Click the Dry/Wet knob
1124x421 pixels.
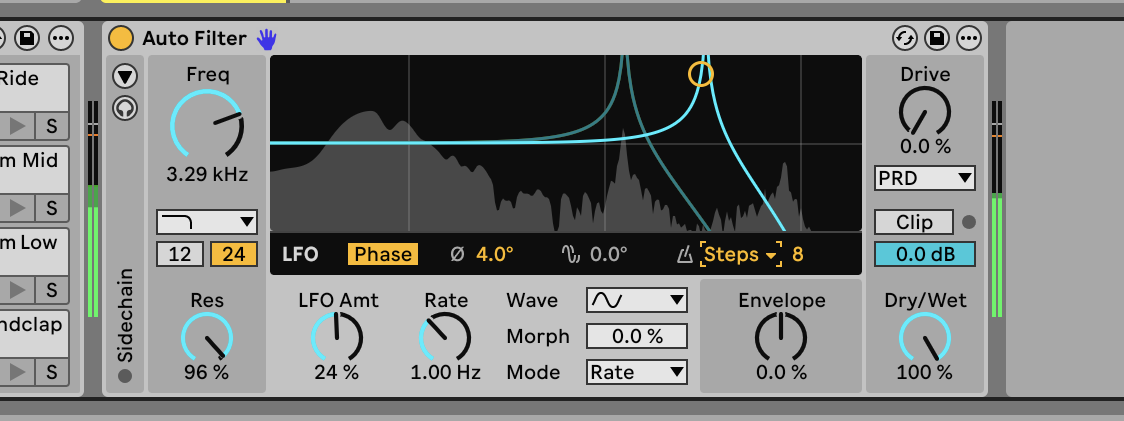(925, 336)
